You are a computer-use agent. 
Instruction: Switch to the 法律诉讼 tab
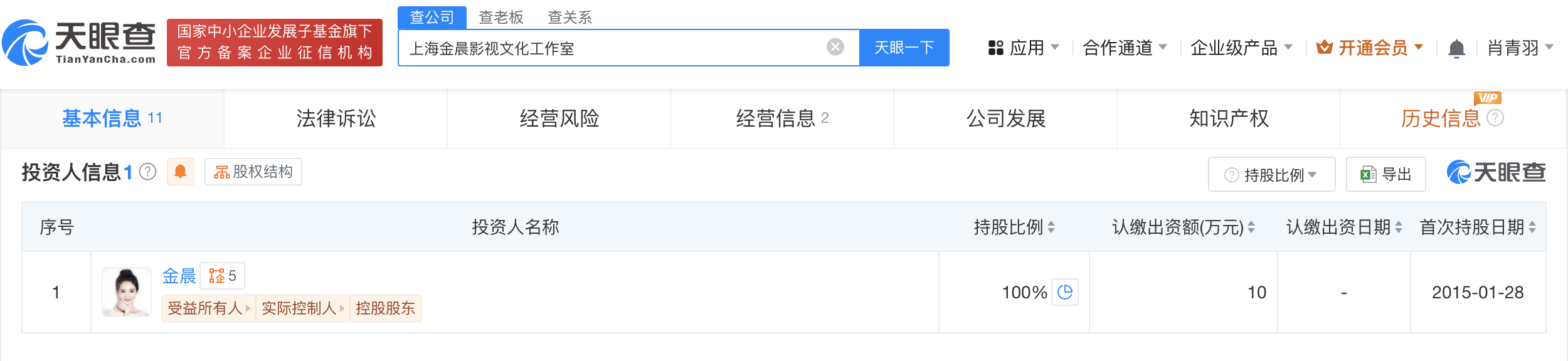coord(336,118)
